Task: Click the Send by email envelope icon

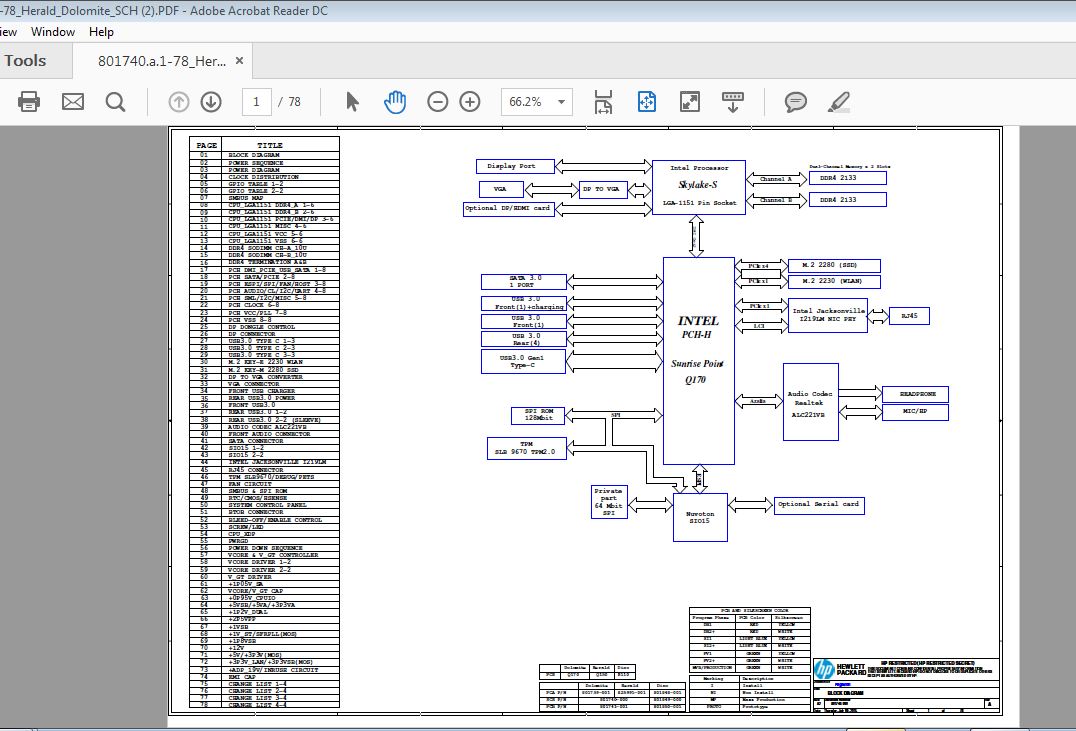Action: coord(73,102)
